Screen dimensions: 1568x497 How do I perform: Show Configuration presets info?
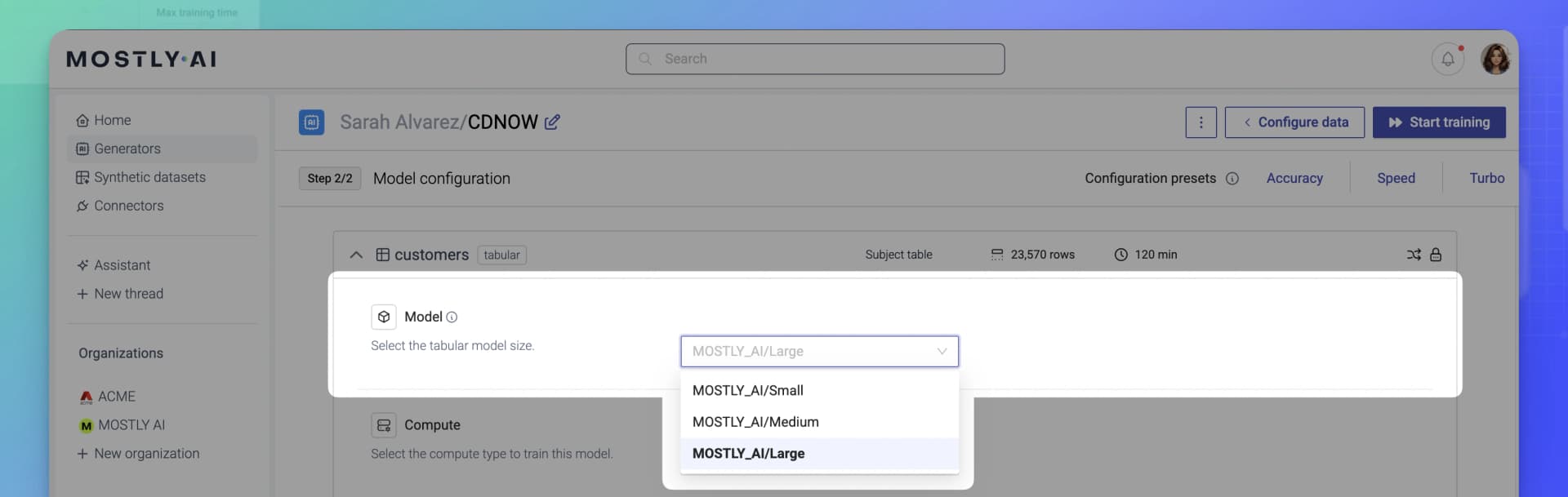(1232, 179)
